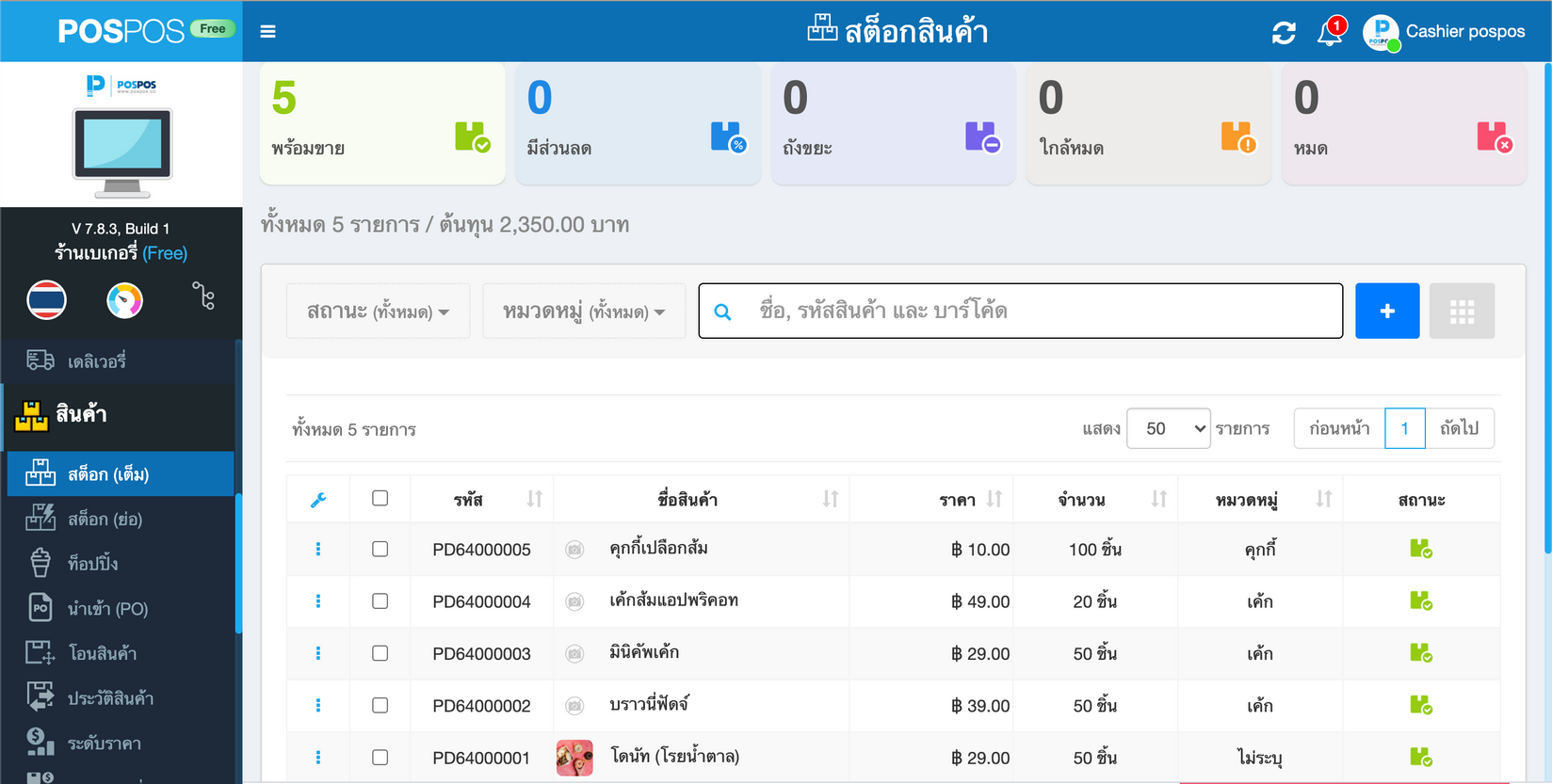
Task: Click product name คุกกี้เปลือกส้ม
Action: point(658,548)
